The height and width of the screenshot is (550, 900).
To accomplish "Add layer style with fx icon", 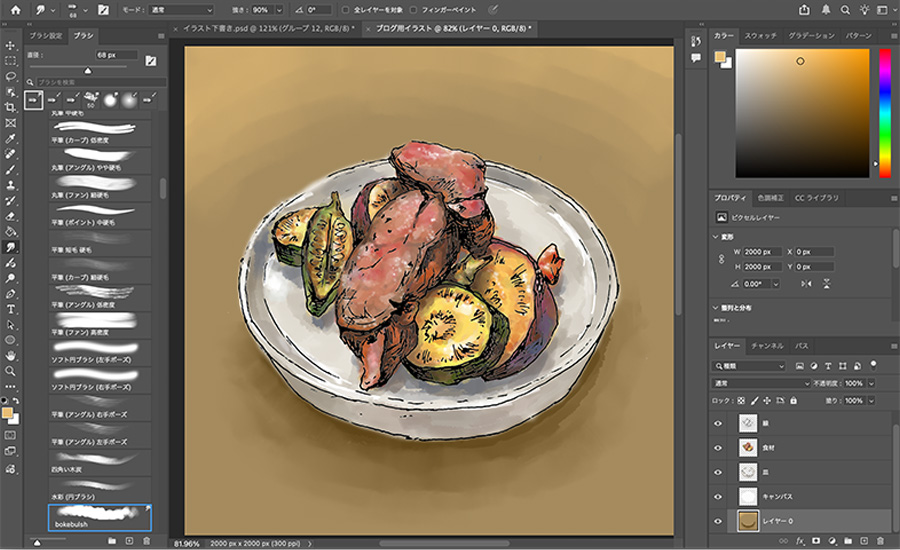I will (x=801, y=541).
